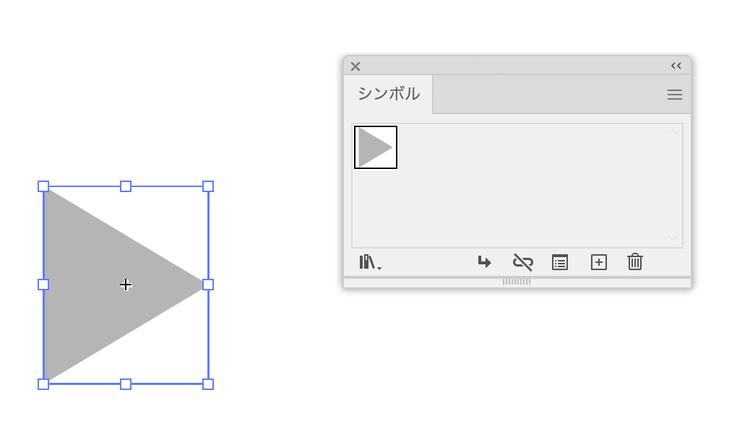Click the Break Link to Symbol icon

522,262
